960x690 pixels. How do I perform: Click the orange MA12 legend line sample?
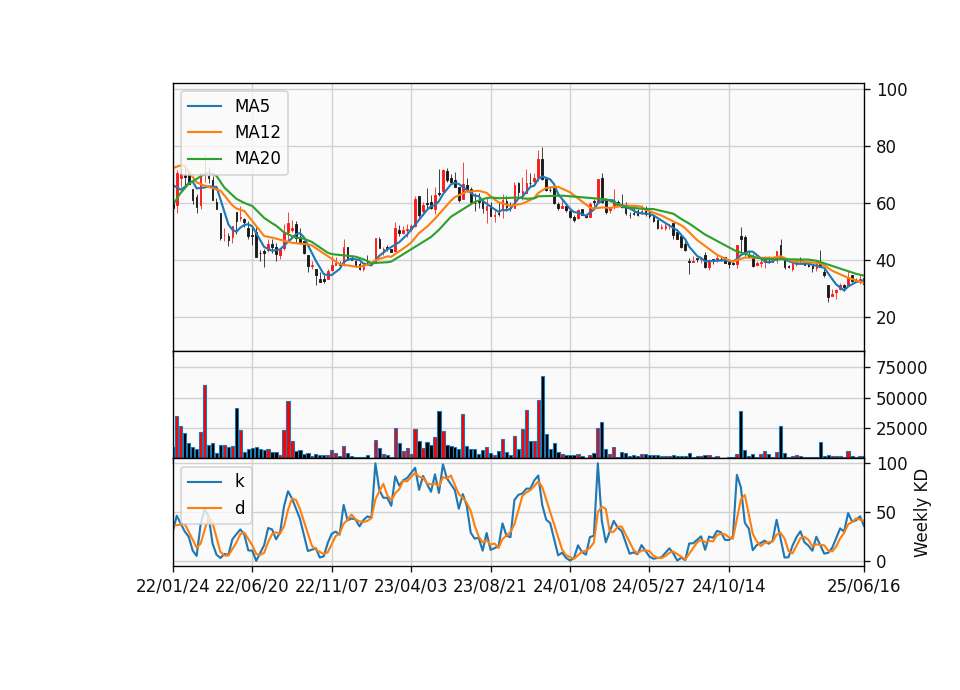[x=204, y=132]
